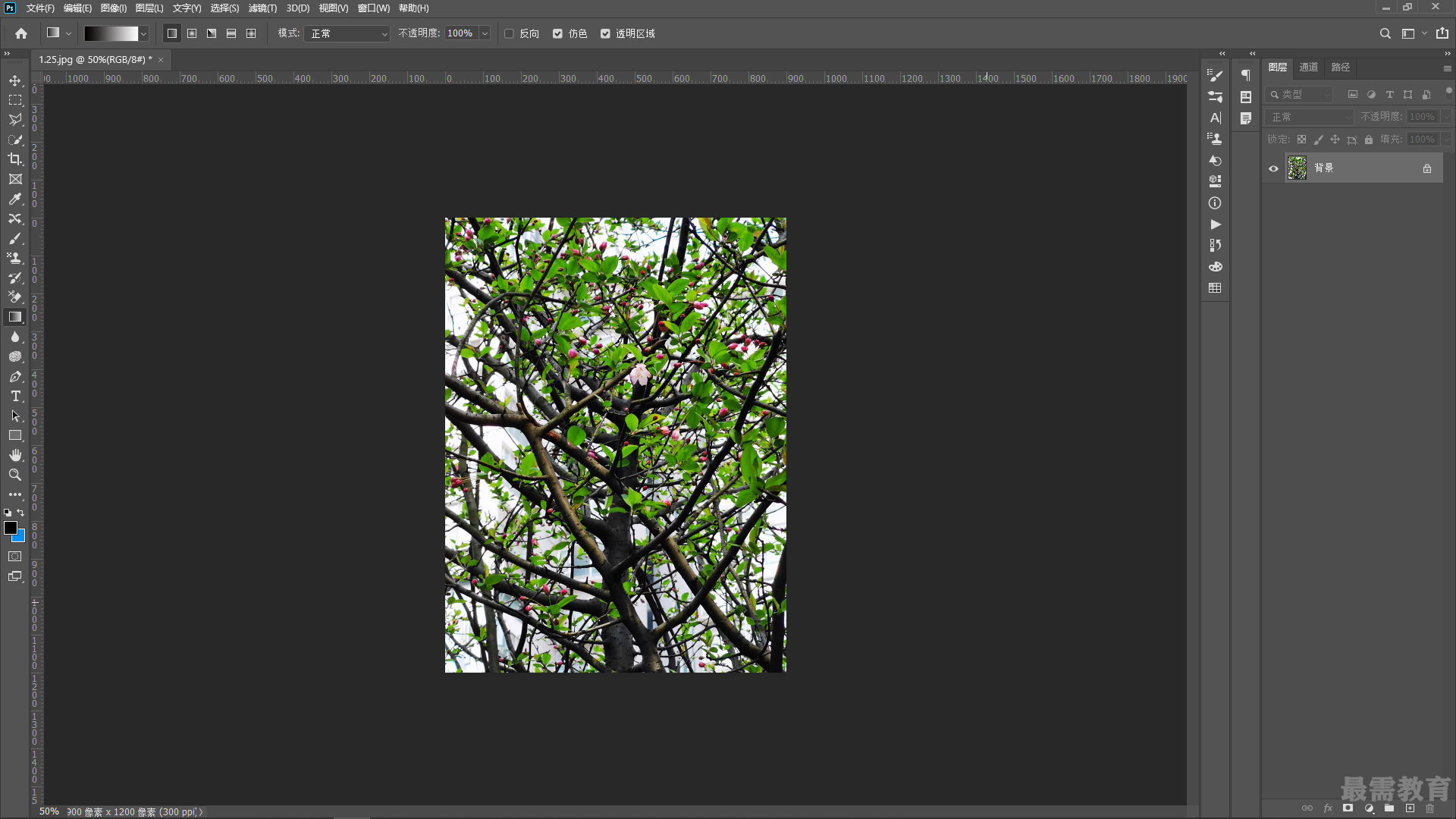Open the Edit Toolbar three-dots menu
Screen dimensions: 1456x819
coord(15,494)
